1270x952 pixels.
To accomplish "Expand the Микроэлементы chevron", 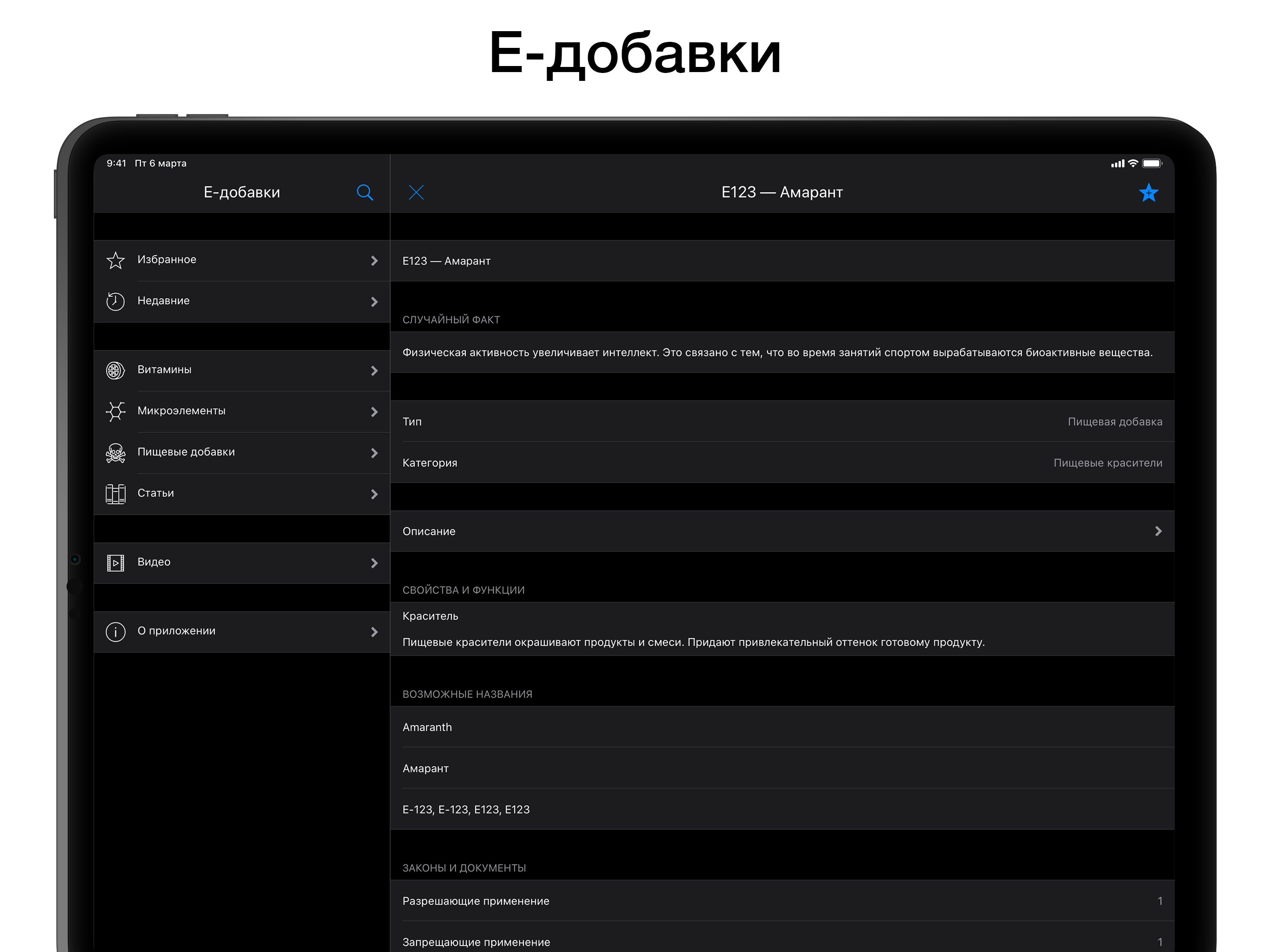I will point(374,412).
